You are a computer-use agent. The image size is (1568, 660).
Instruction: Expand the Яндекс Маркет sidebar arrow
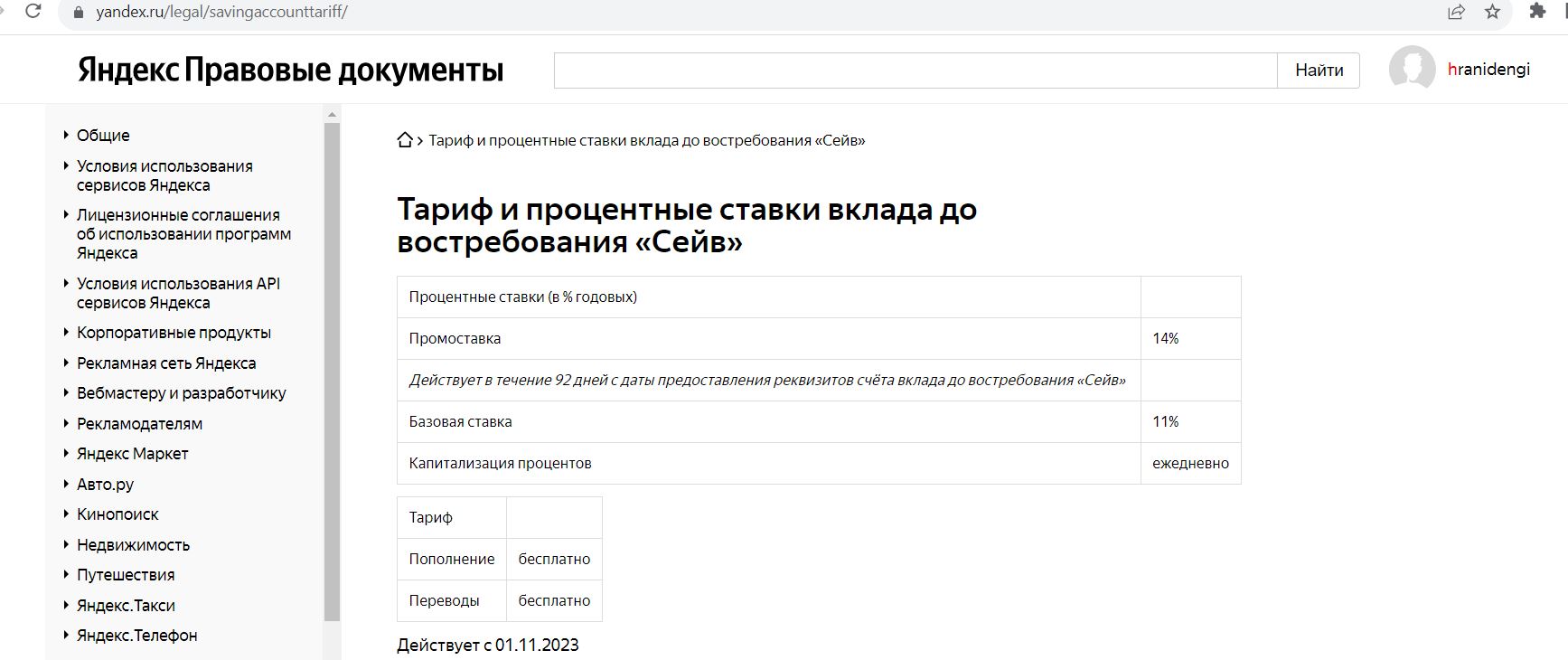click(x=66, y=453)
